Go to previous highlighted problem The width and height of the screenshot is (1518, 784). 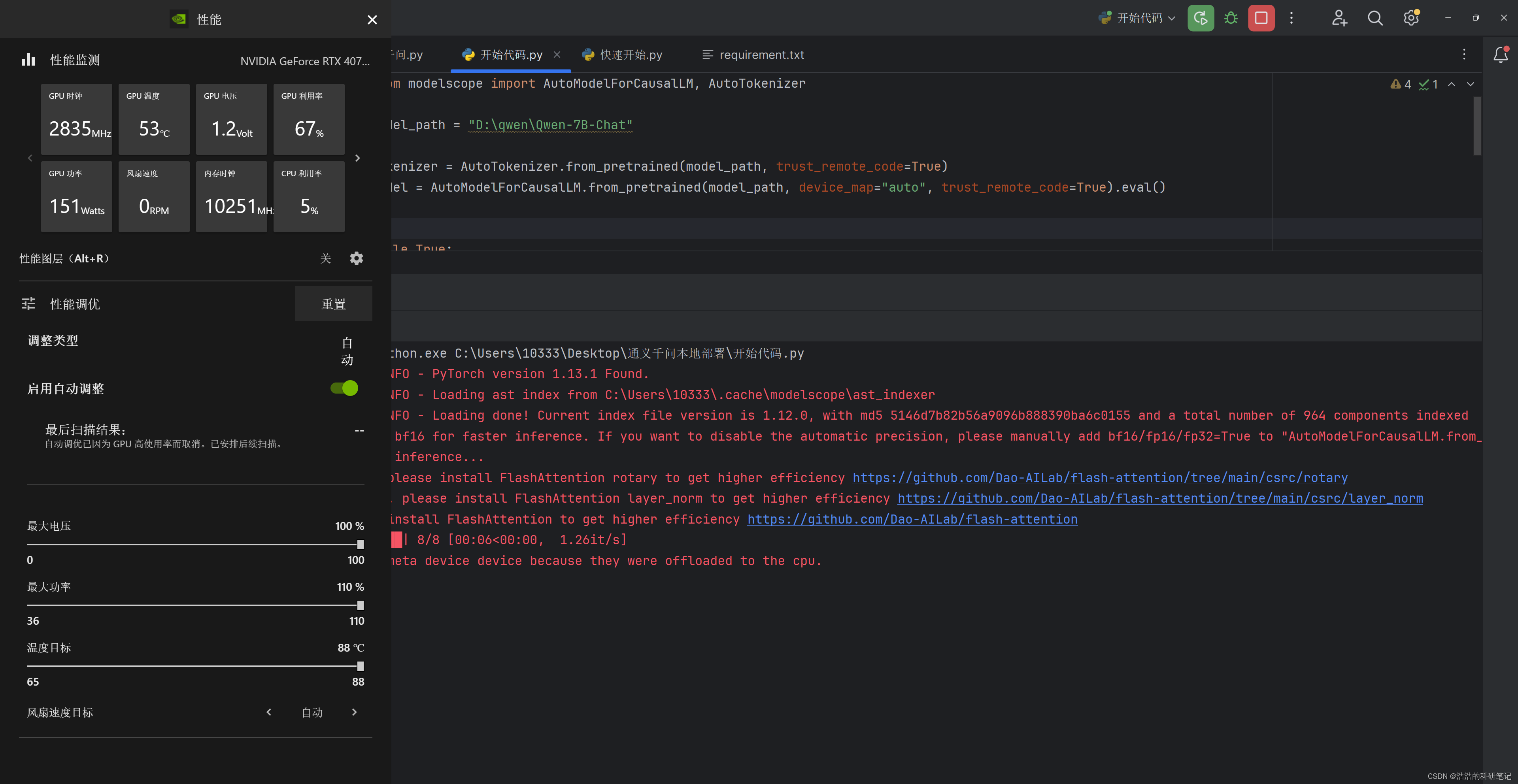pyautogui.click(x=1452, y=84)
